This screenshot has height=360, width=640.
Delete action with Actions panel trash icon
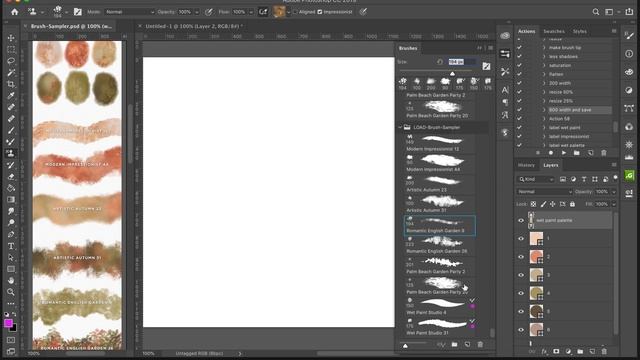[604, 153]
